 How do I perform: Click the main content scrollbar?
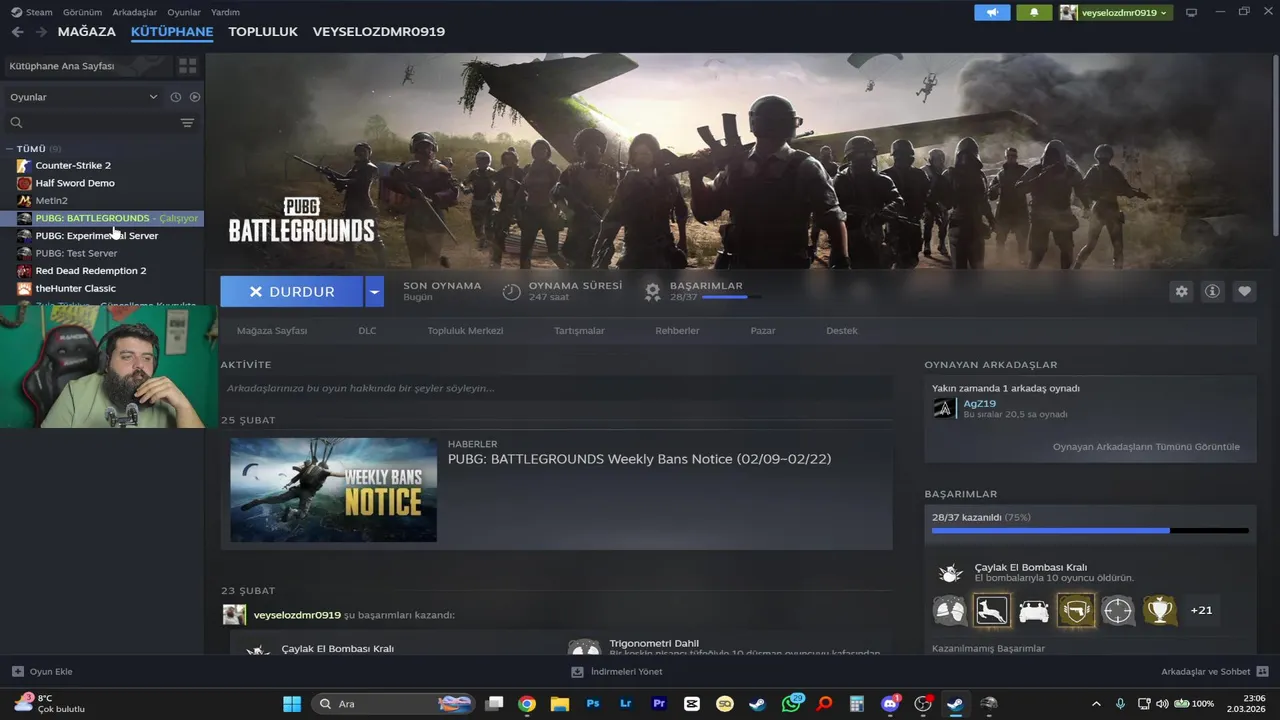1276,148
